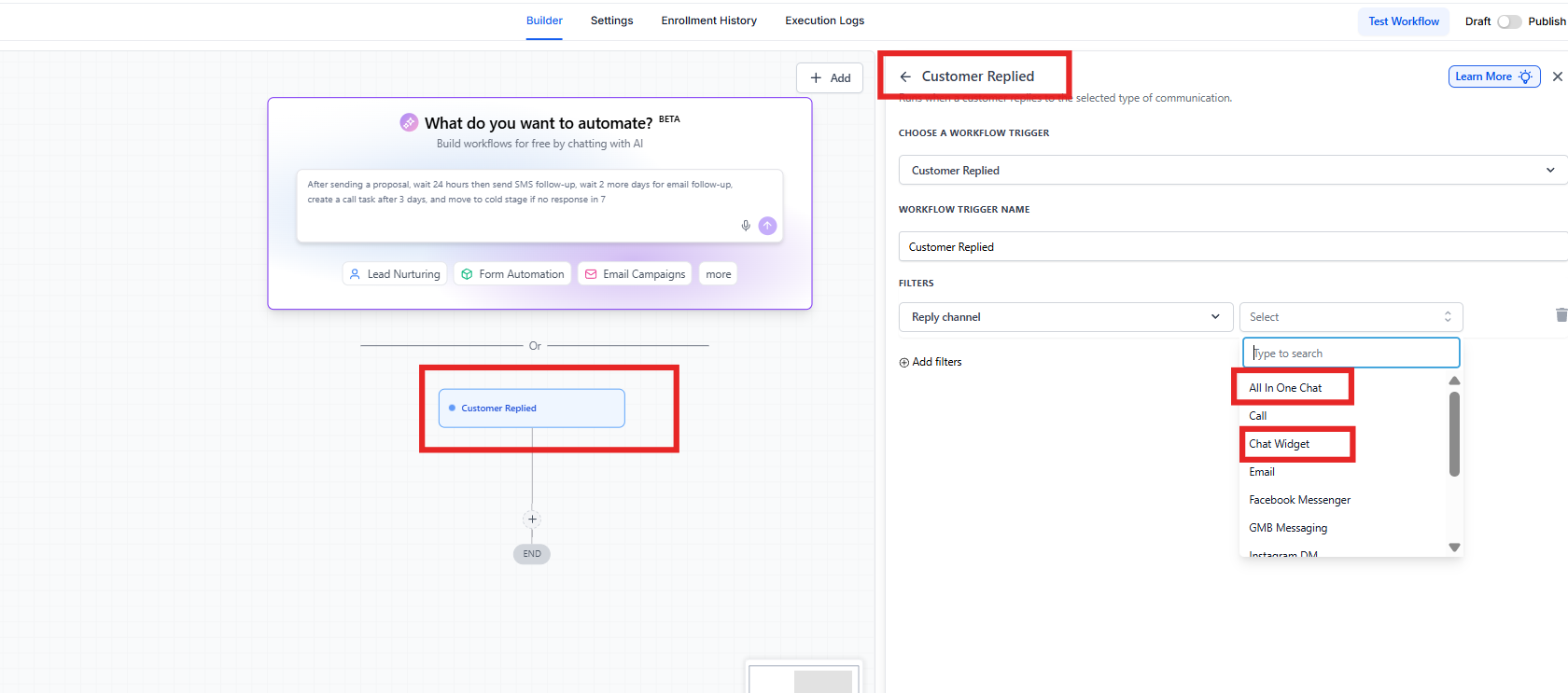Click the Type to search field

tap(1351, 353)
